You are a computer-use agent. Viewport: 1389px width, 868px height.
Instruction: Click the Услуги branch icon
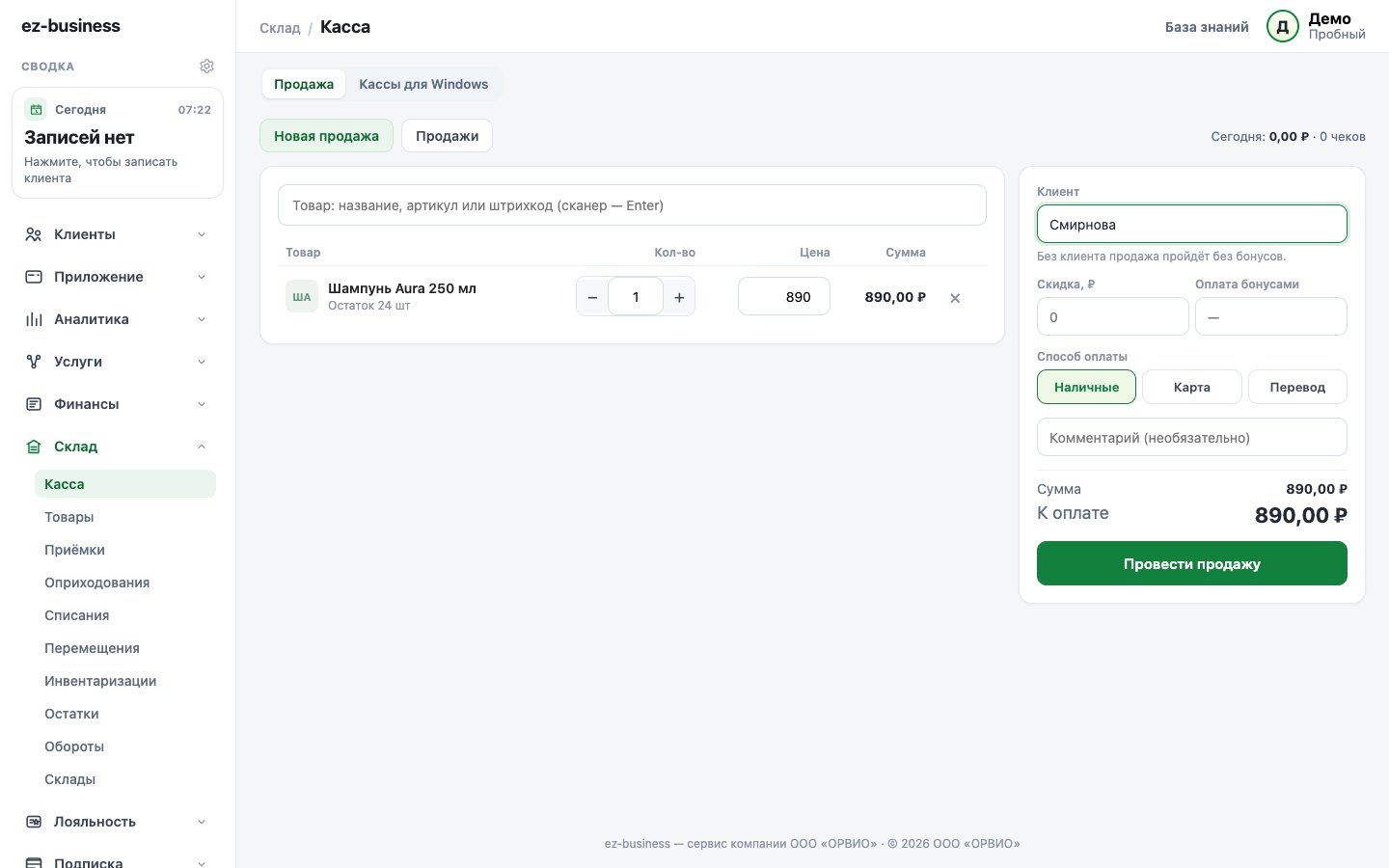(x=34, y=362)
